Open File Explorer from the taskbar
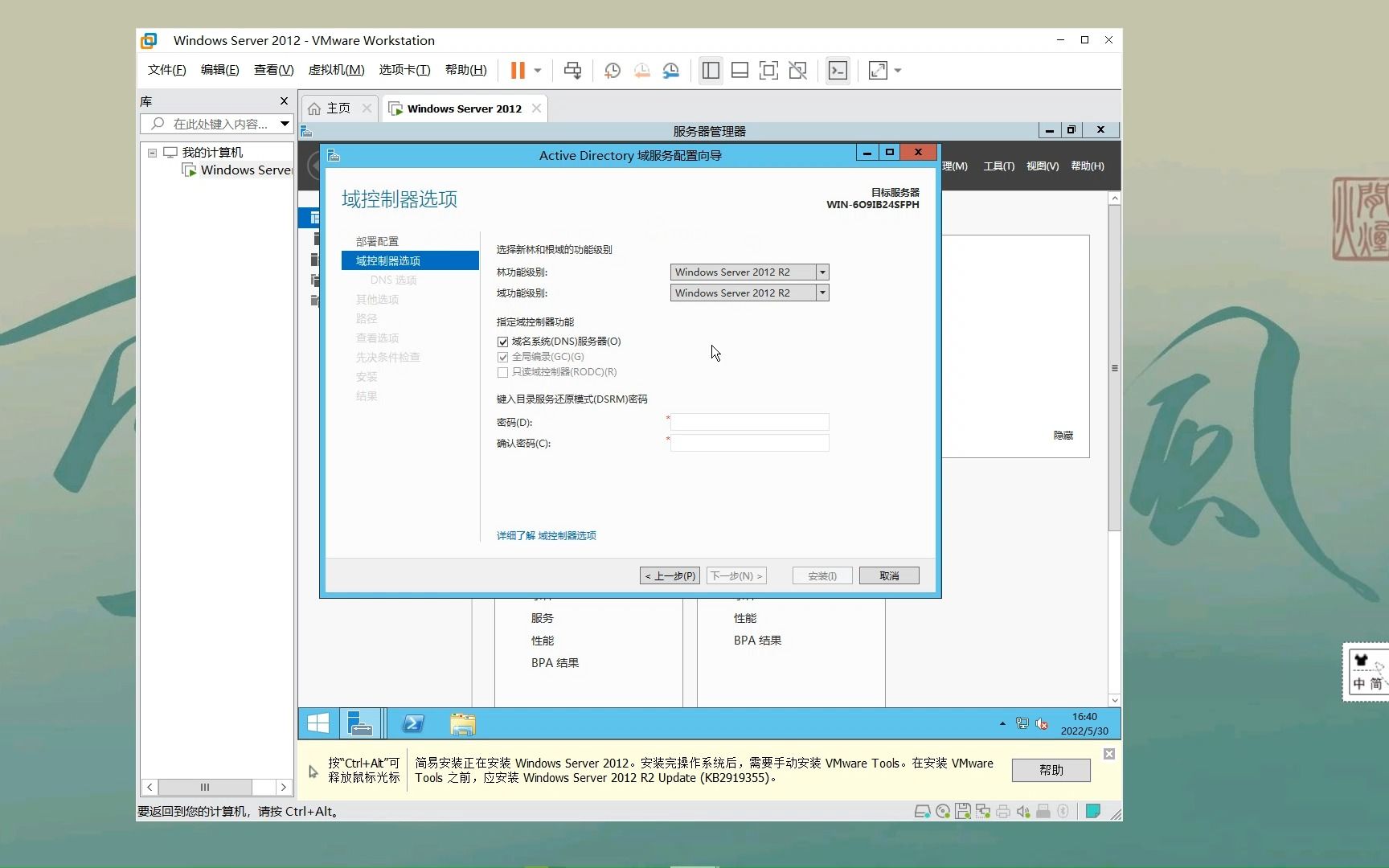1389x868 pixels. tap(463, 723)
